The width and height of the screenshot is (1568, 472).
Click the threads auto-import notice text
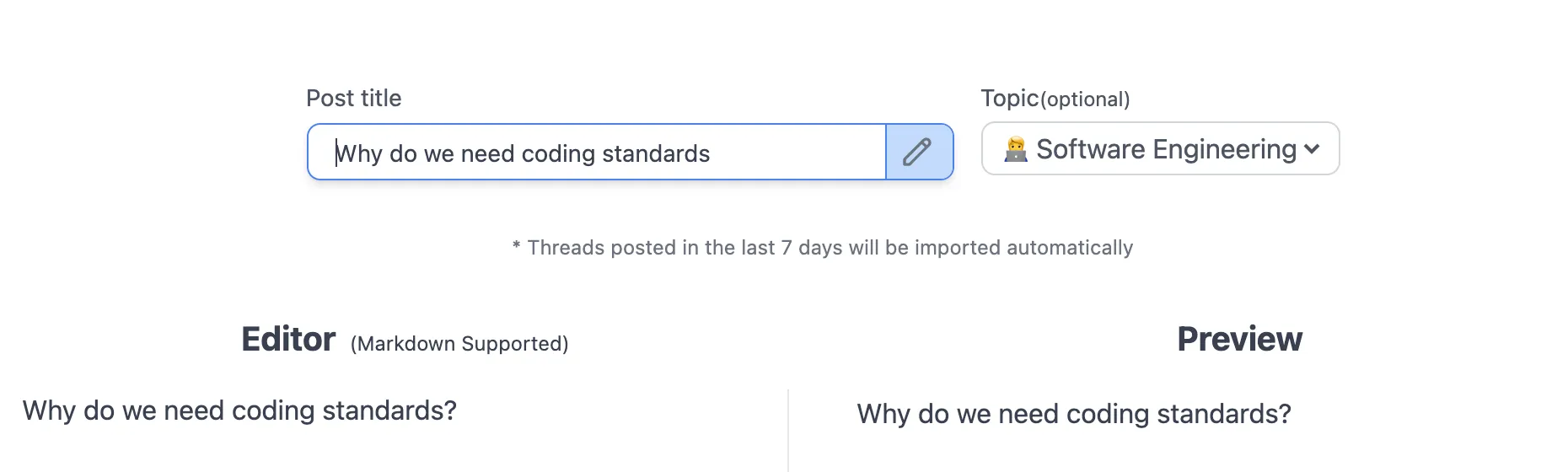823,248
